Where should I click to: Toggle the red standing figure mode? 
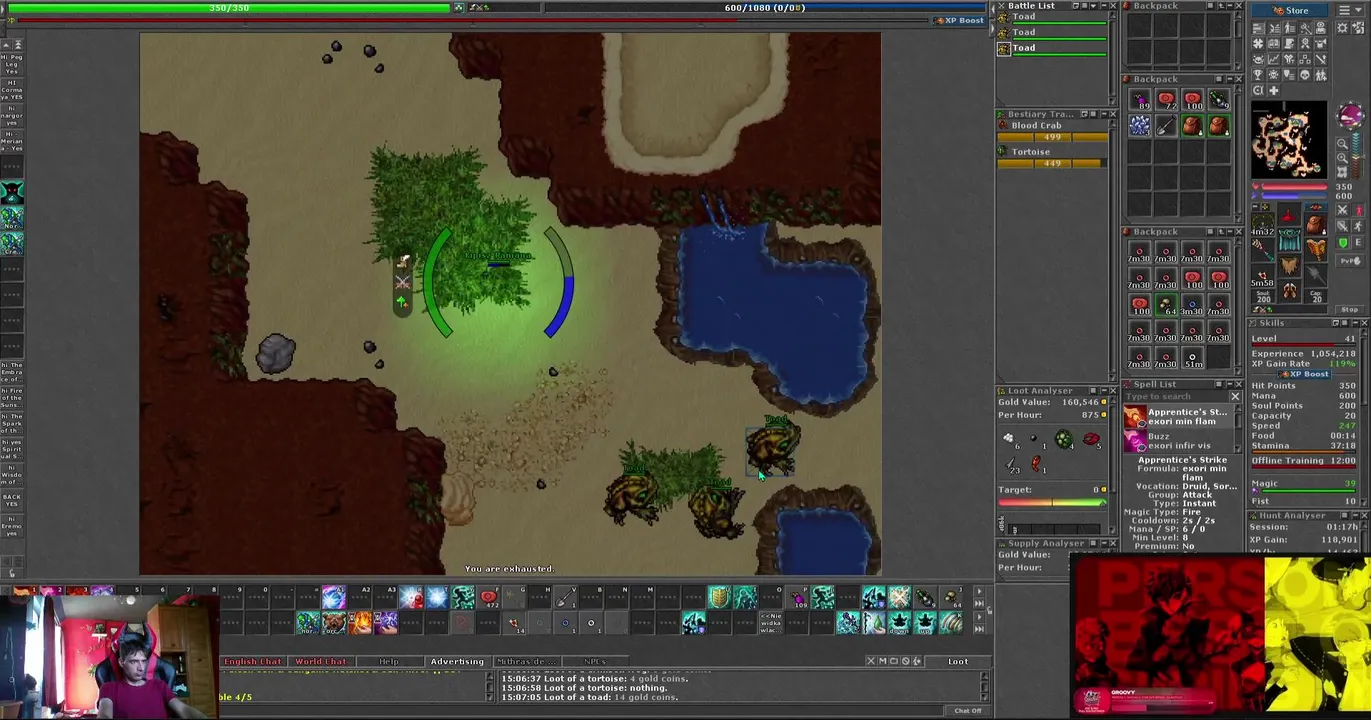point(1358,209)
